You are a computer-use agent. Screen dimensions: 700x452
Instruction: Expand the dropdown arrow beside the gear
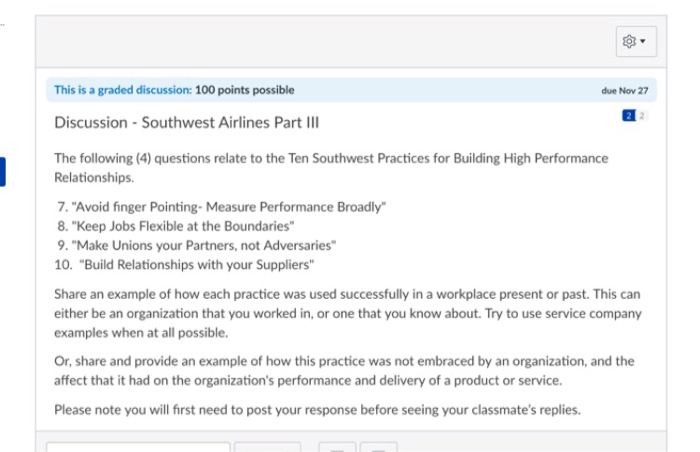[643, 41]
